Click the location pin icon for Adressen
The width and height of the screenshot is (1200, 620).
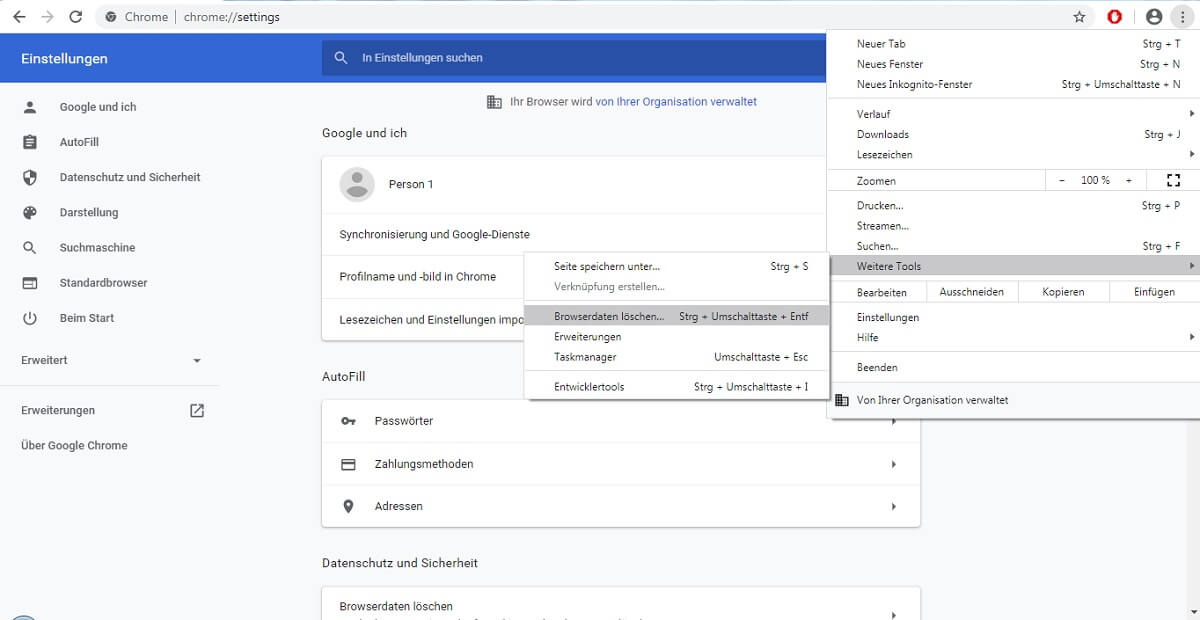pos(348,506)
